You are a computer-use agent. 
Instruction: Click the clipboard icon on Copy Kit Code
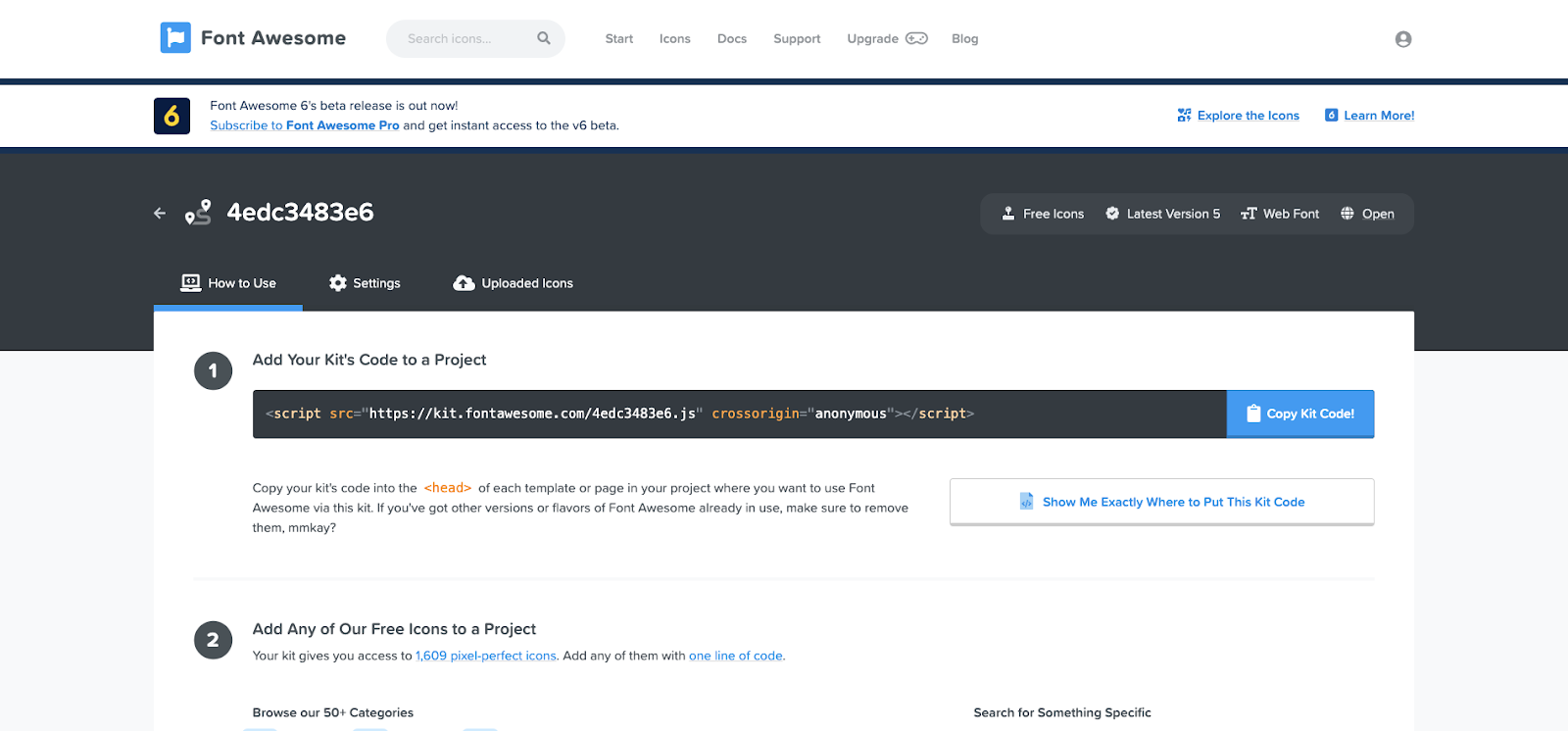click(x=1253, y=414)
